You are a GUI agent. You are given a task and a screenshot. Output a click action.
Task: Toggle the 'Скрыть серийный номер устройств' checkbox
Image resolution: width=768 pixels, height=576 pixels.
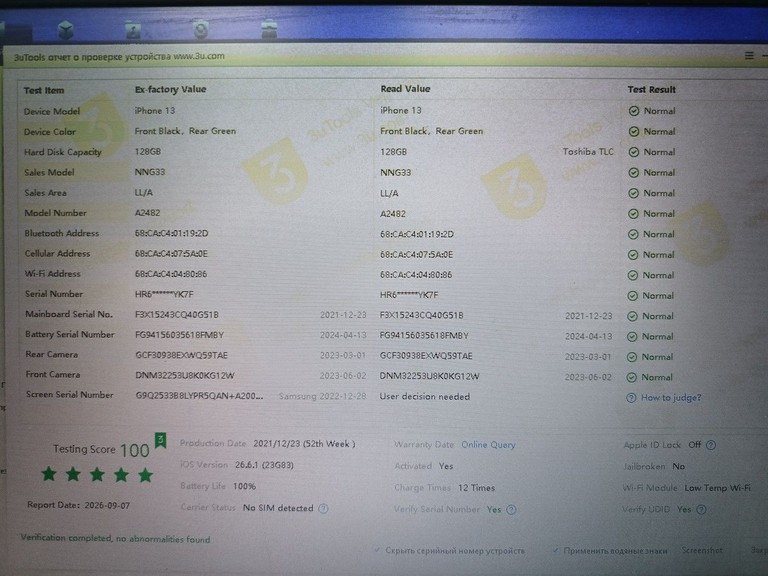[x=377, y=550]
